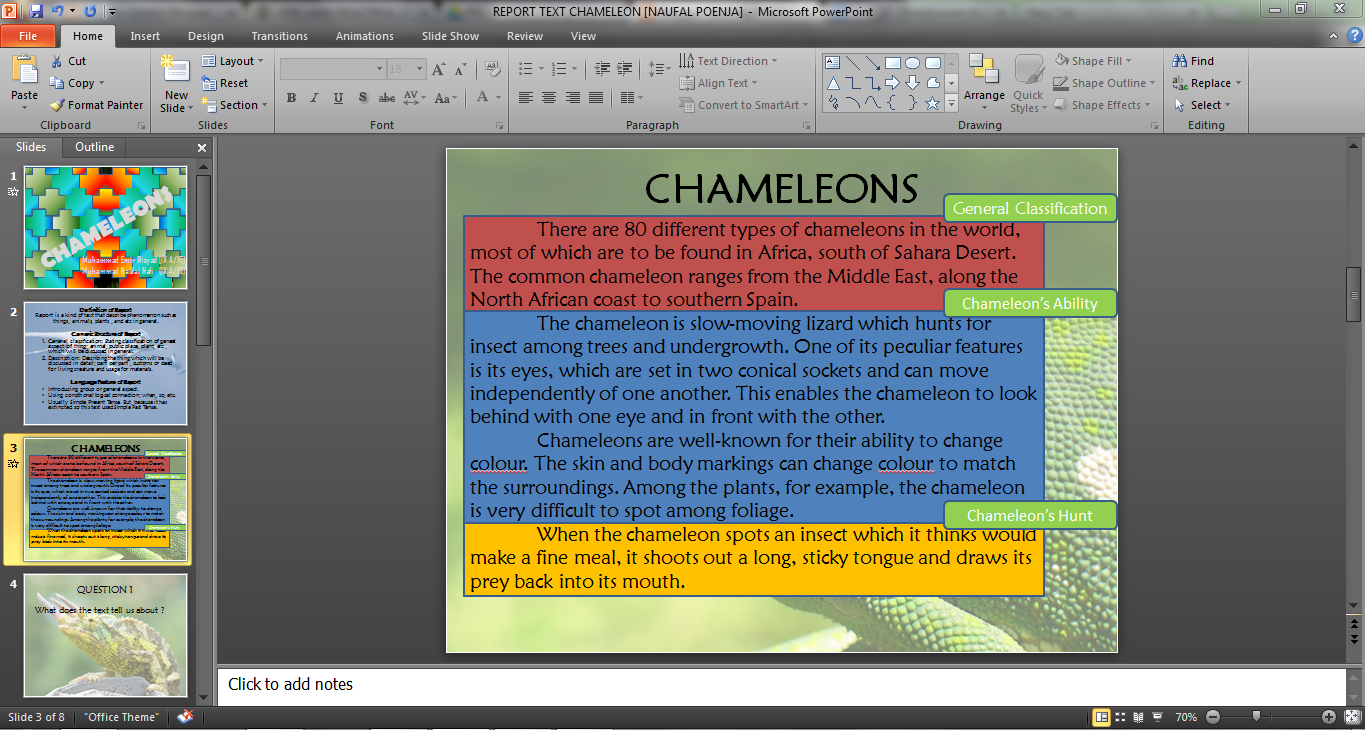Click Convert to SmartArt

point(744,105)
